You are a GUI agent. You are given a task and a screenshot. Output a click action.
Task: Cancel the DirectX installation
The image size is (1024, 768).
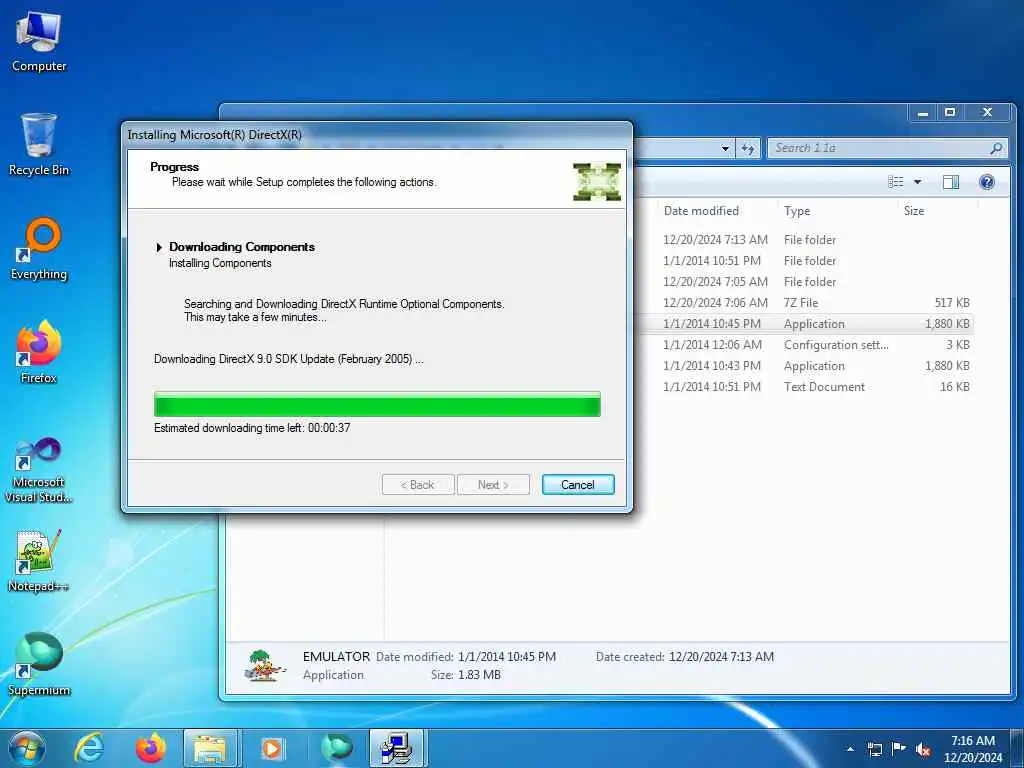click(x=578, y=485)
